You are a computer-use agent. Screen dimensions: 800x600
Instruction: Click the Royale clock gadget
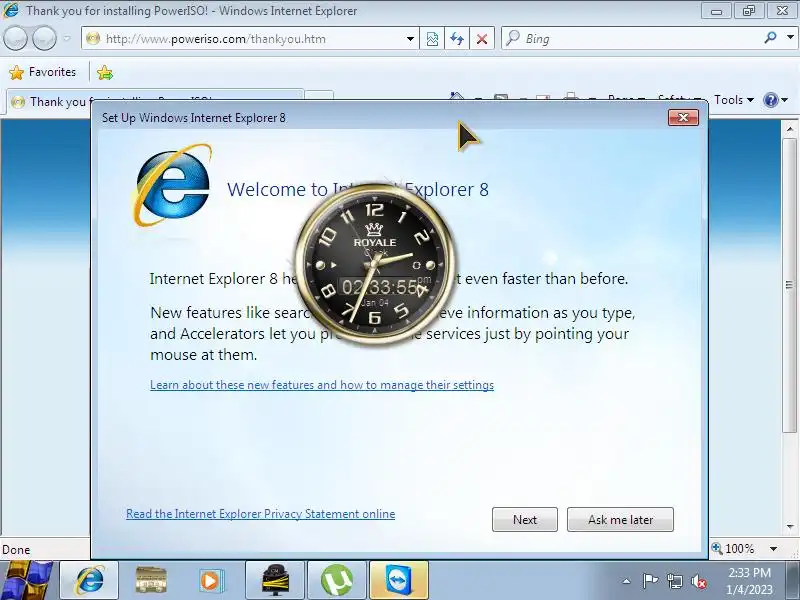(374, 266)
